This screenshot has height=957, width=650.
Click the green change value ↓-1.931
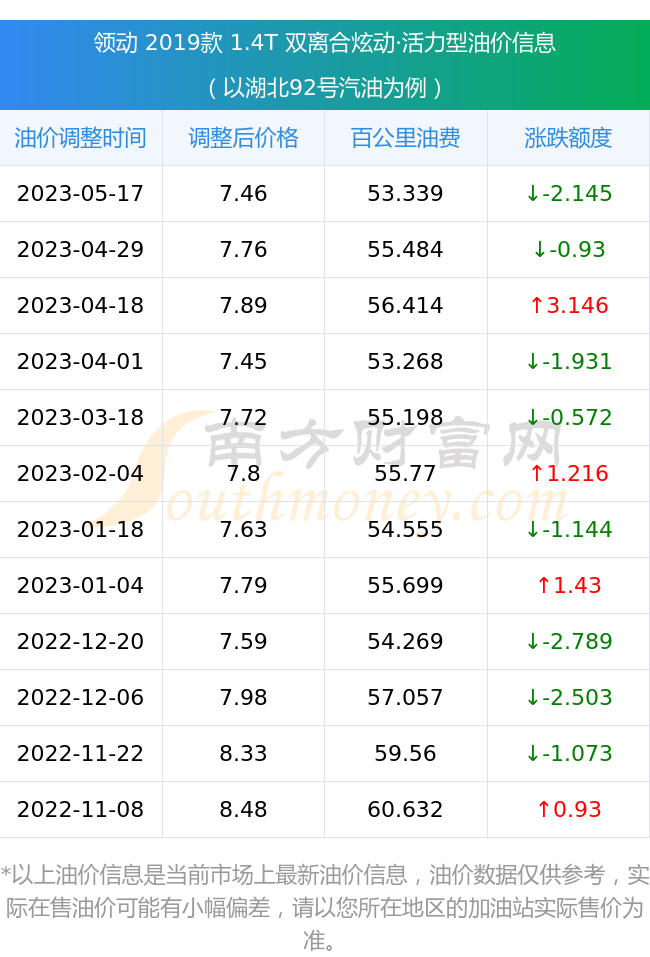click(x=569, y=361)
